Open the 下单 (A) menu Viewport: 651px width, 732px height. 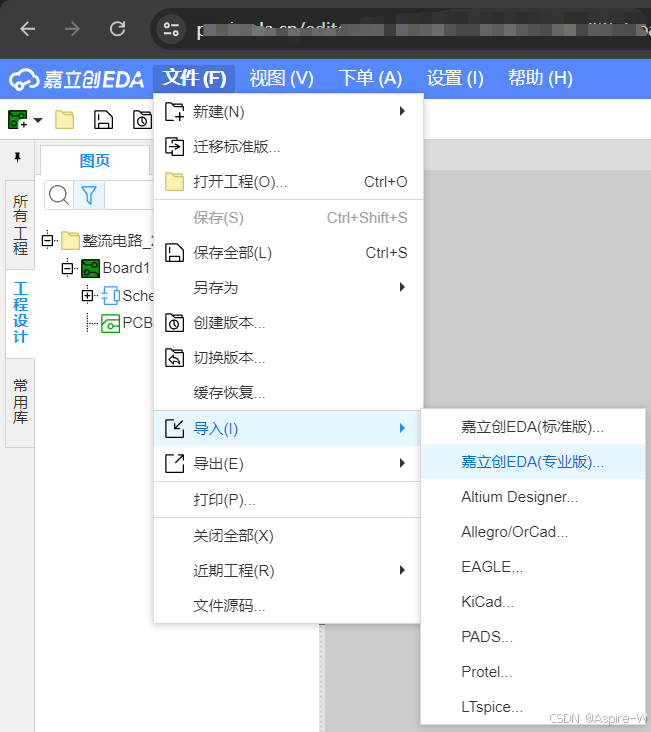[370, 78]
